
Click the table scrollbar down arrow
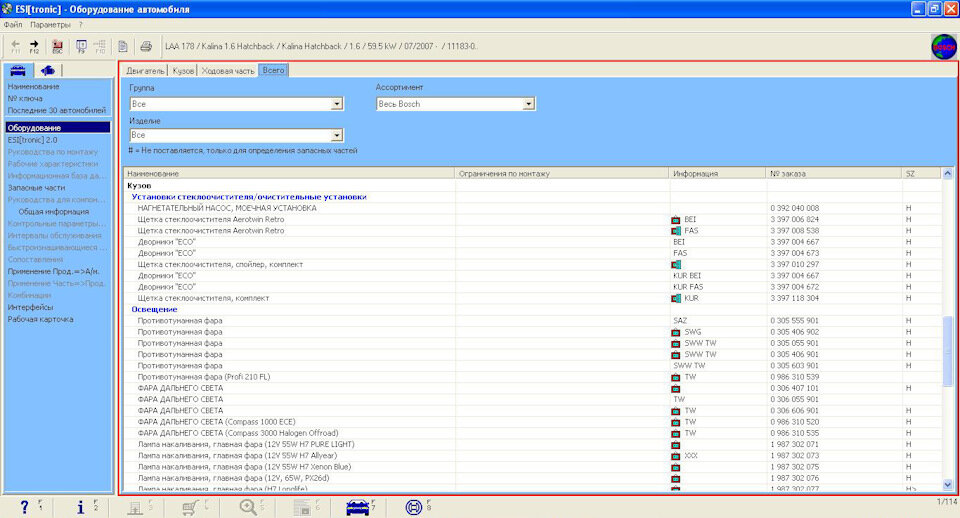coord(948,485)
